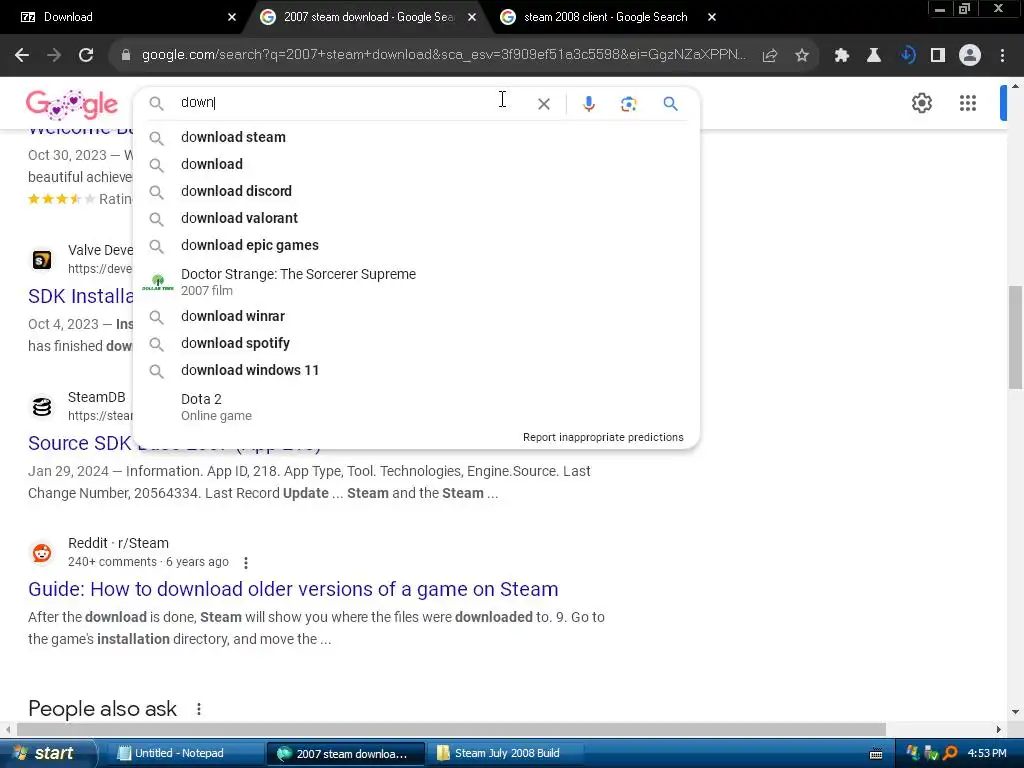The width and height of the screenshot is (1024, 768).
Task: Open Steam July 2008 Build taskbar folder
Action: pyautogui.click(x=506, y=753)
